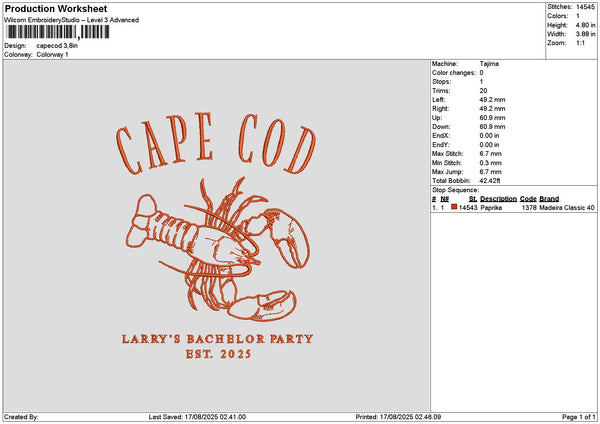Click the LARRY'S BACHELOR PARTY text
Image resolution: width=600 pixels, height=424 pixels.
[217, 339]
